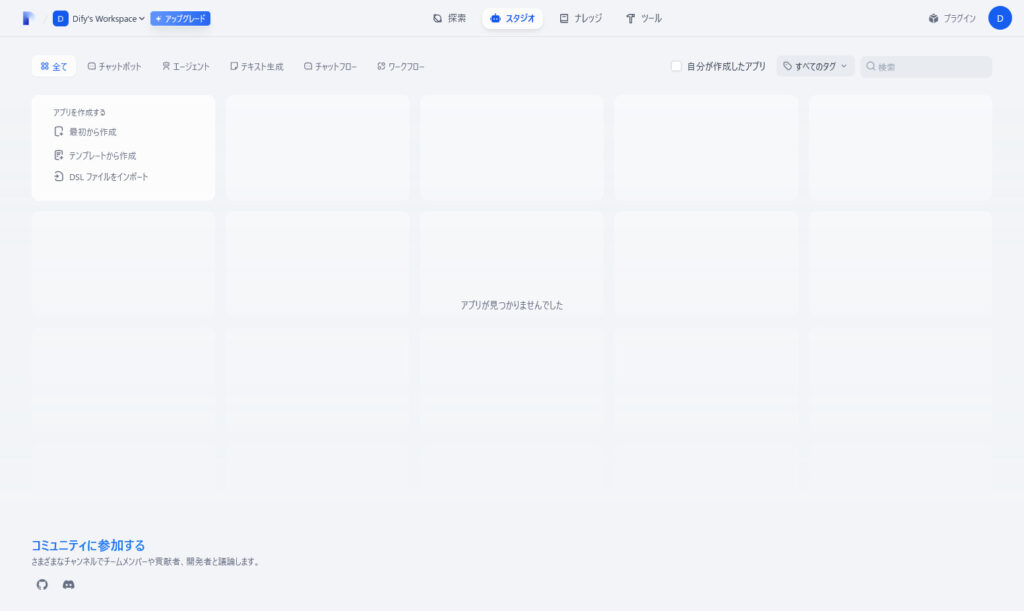Click the DSL file import icon
1024x611 pixels.
coord(59,177)
